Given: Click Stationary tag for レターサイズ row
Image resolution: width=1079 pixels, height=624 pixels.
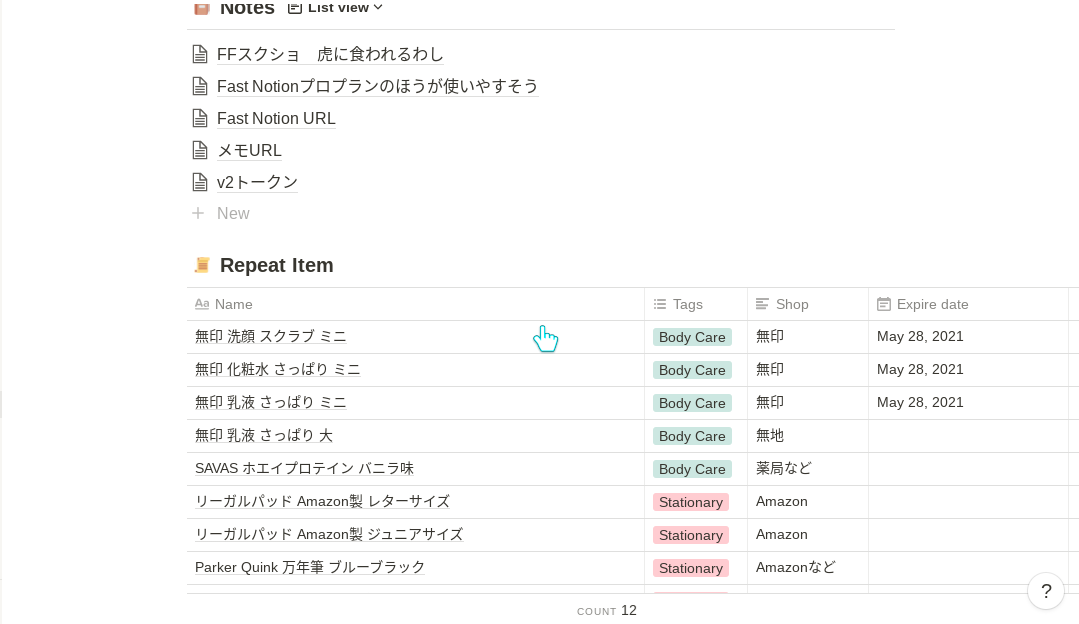Looking at the screenshot, I should (691, 502).
